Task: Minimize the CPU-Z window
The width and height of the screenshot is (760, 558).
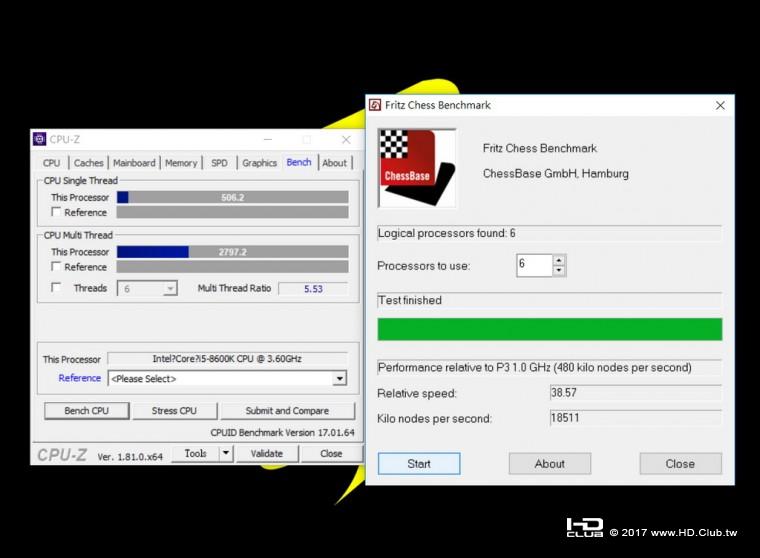Action: 268,140
